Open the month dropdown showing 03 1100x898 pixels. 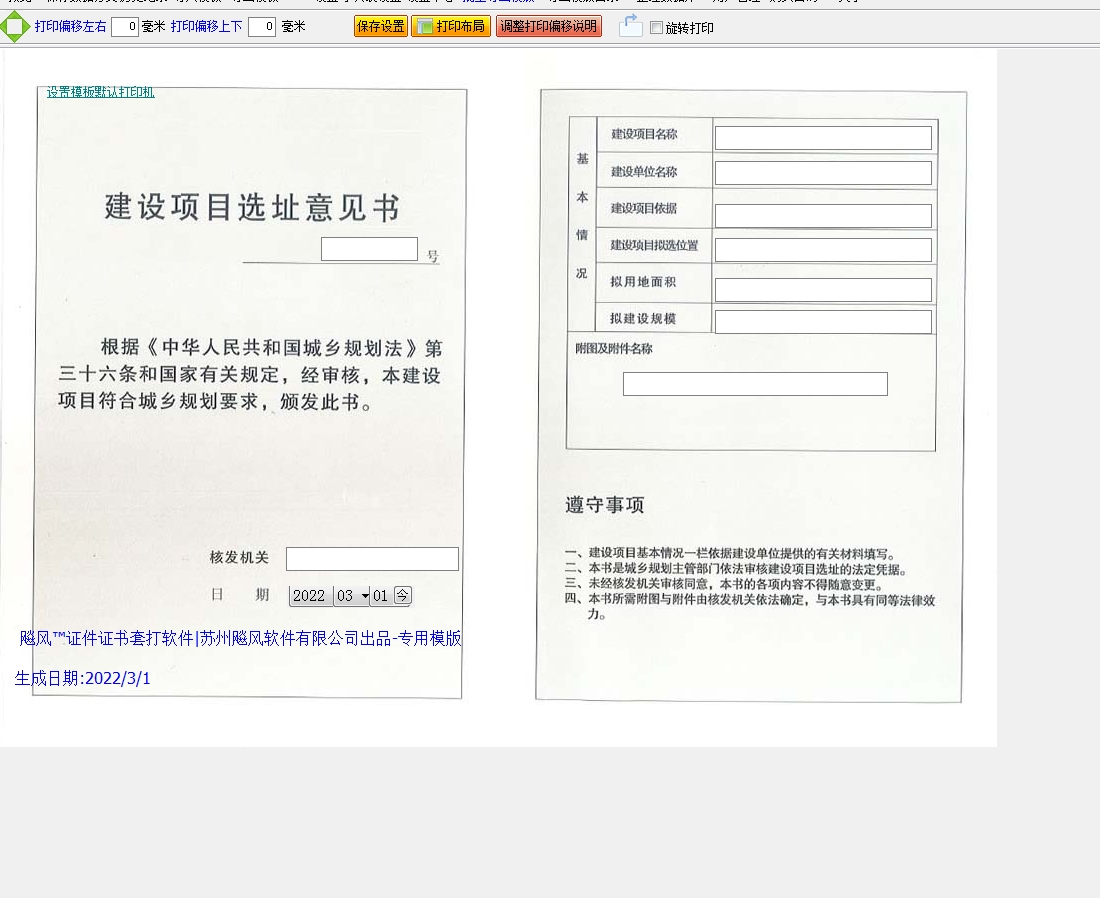tap(352, 596)
